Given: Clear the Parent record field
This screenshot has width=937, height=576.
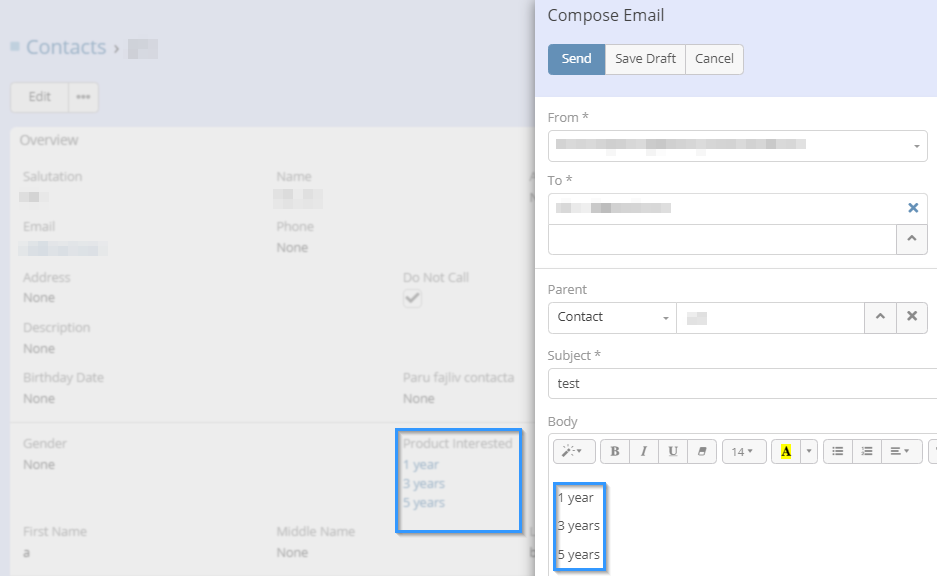Looking at the screenshot, I should point(911,317).
